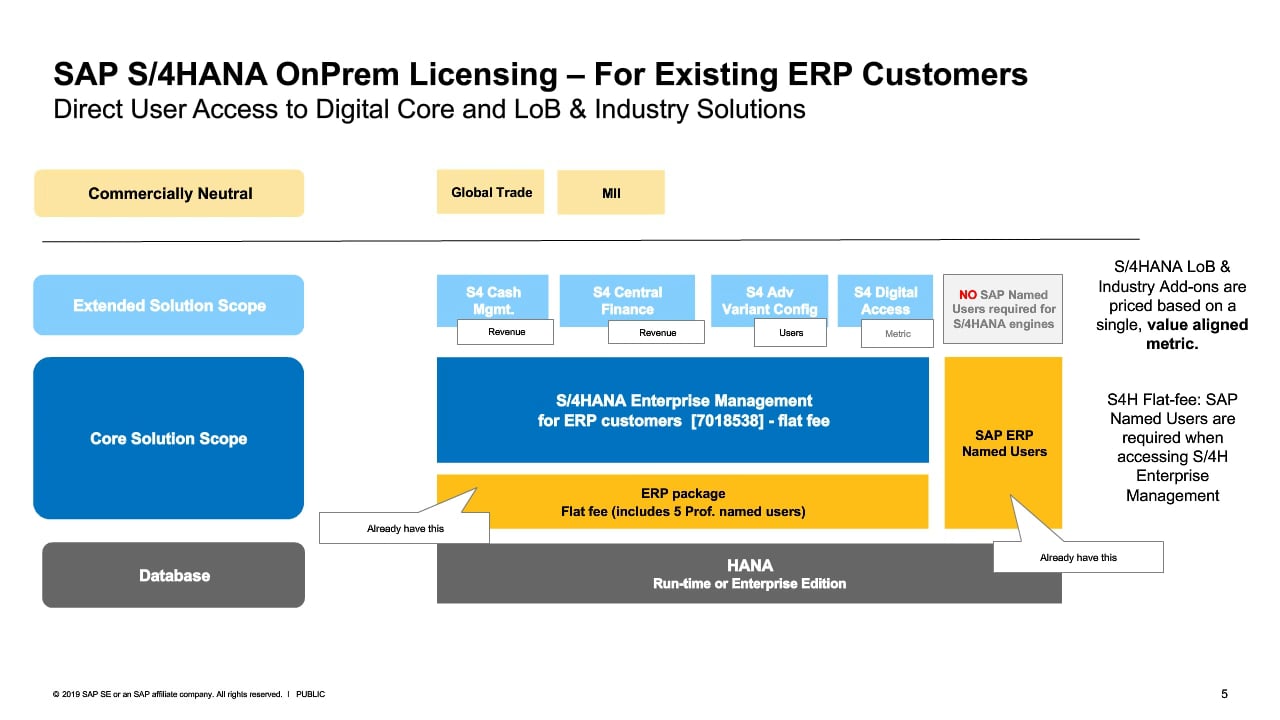Screen dimensions: 1280x720
Task: Click the Already have this callout near ERP package
Action: point(404,528)
